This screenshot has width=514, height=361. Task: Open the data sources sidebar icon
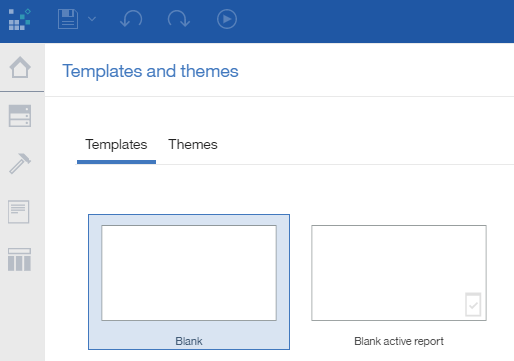(x=20, y=116)
